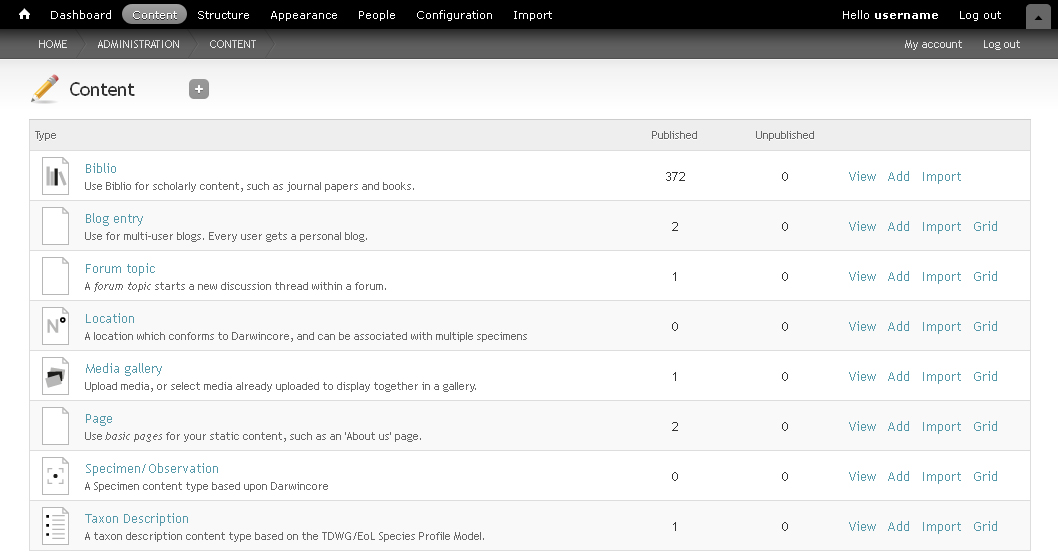Open the Configuration menu
The width and height of the screenshot is (1058, 560).
click(x=454, y=15)
